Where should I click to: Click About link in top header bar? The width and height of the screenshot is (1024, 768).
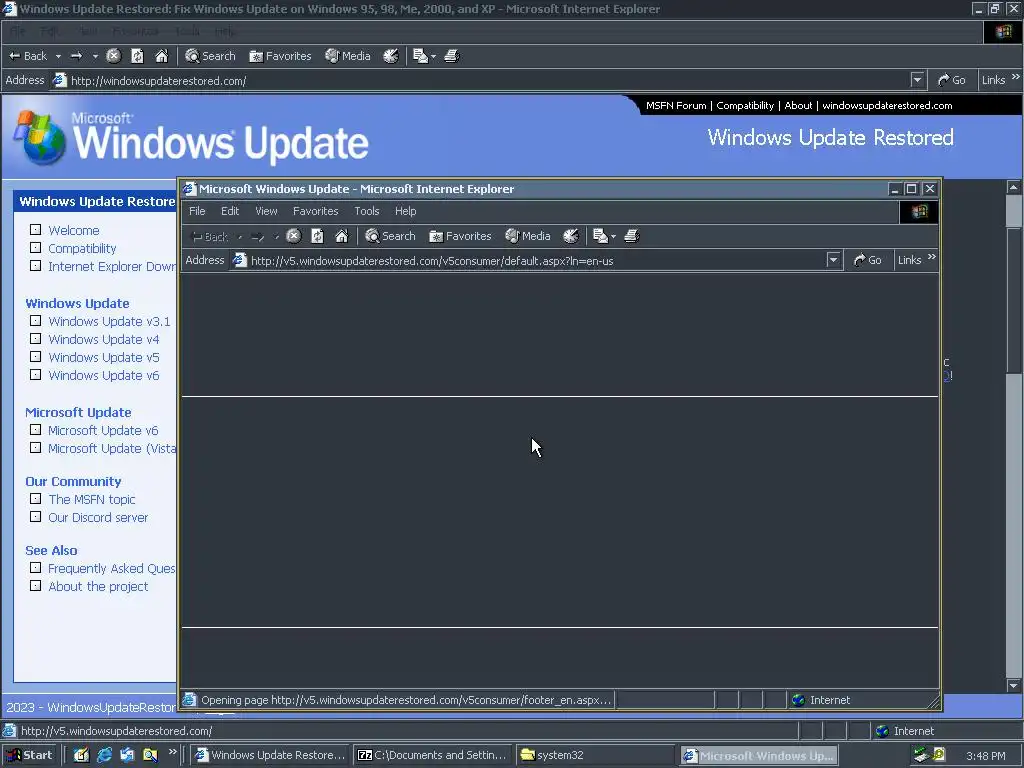click(x=798, y=105)
